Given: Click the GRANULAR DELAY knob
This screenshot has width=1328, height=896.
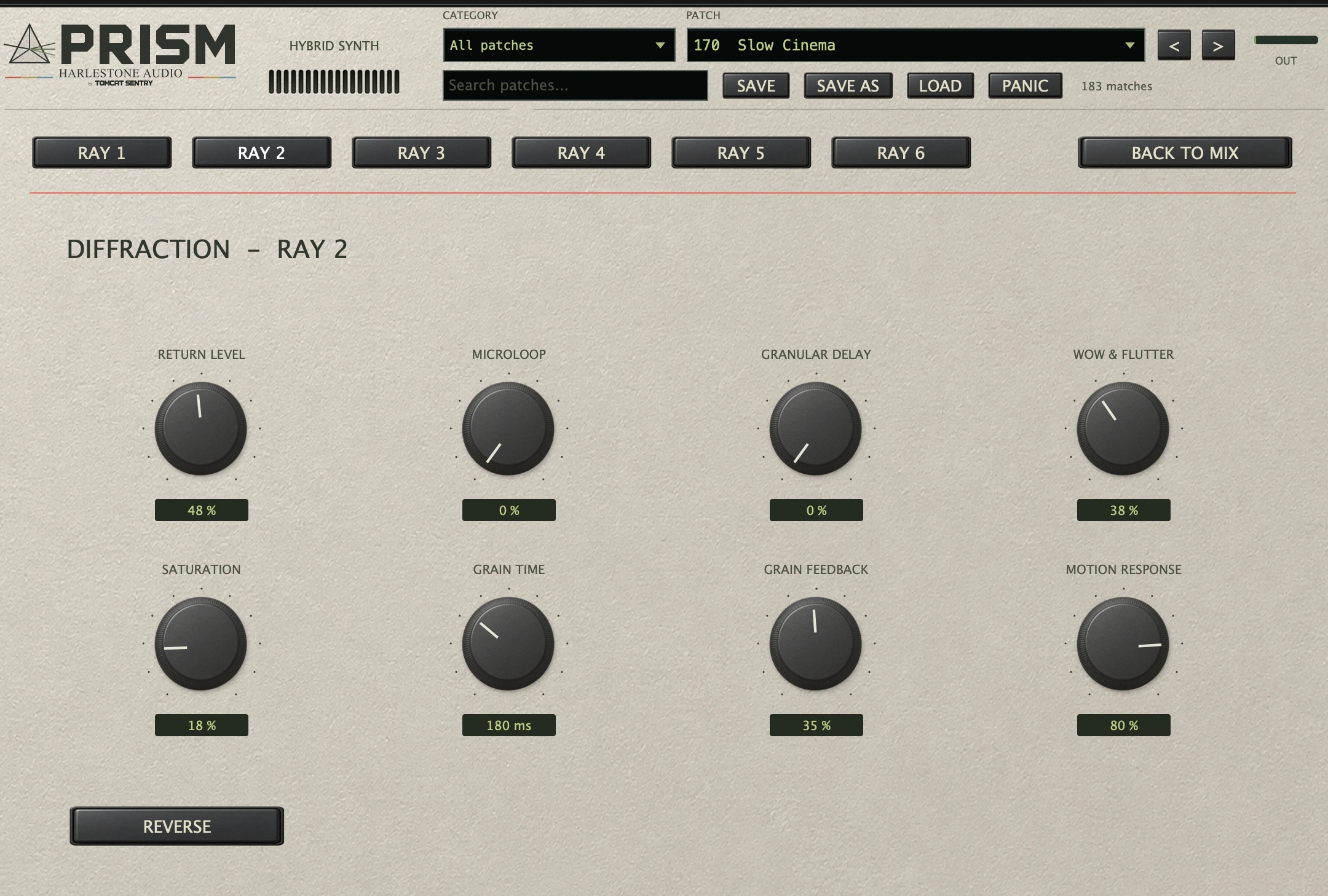Looking at the screenshot, I should click(815, 428).
